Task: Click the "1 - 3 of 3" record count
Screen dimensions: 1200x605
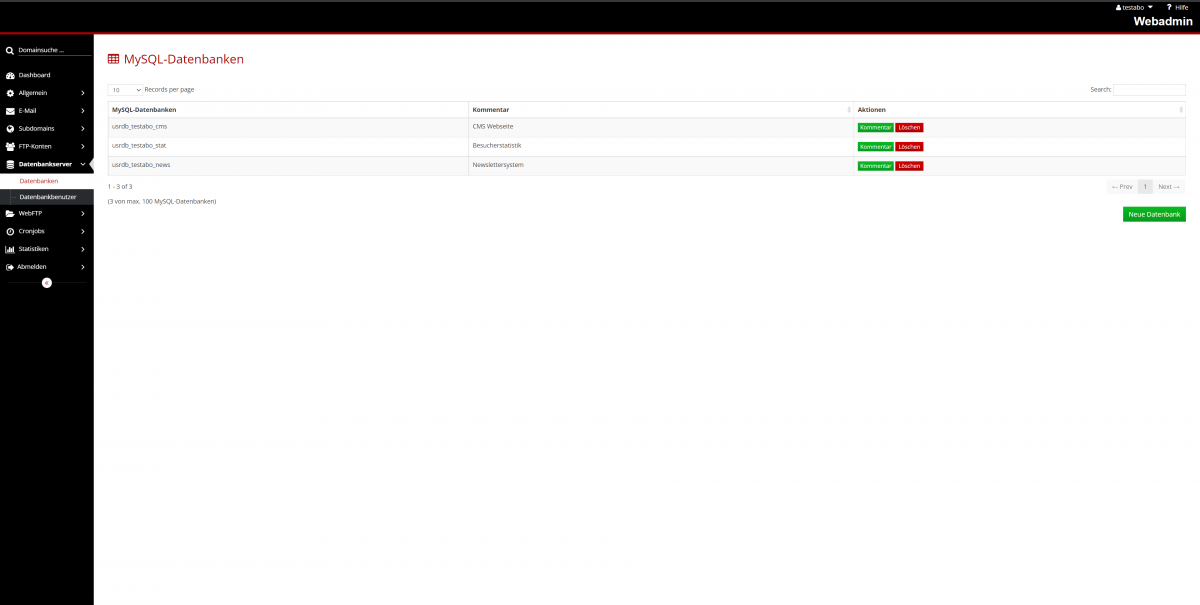Action: tap(120, 187)
